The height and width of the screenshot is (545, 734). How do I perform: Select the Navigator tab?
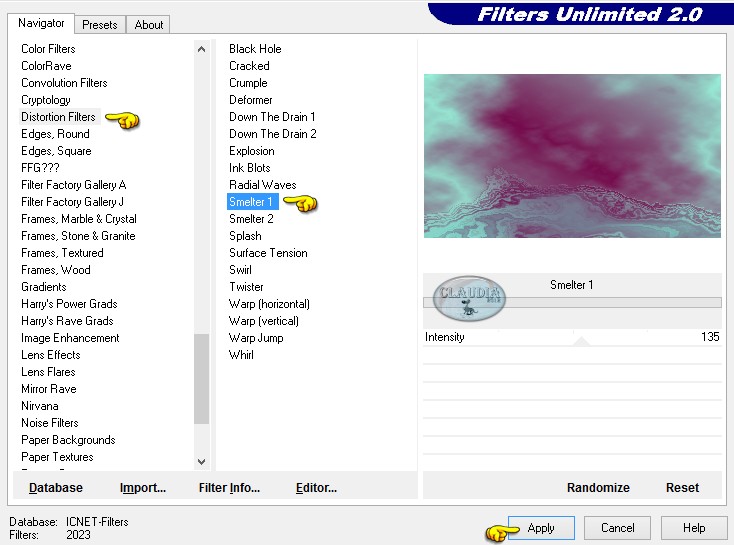pos(41,23)
